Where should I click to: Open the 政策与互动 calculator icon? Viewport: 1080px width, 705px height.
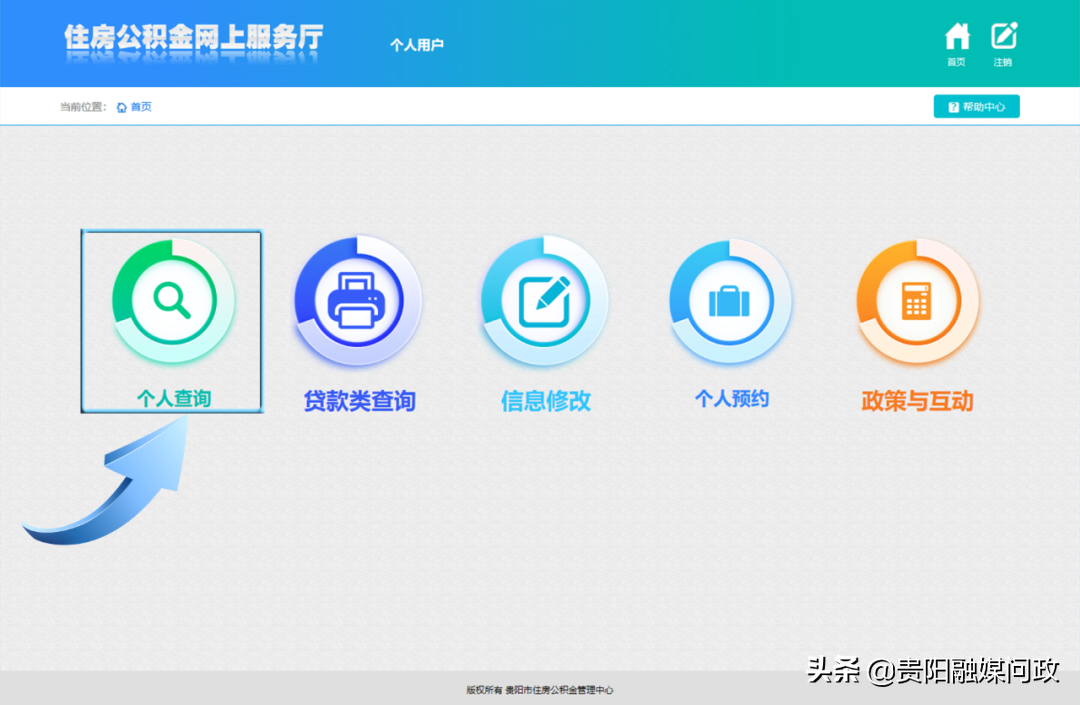pos(916,299)
